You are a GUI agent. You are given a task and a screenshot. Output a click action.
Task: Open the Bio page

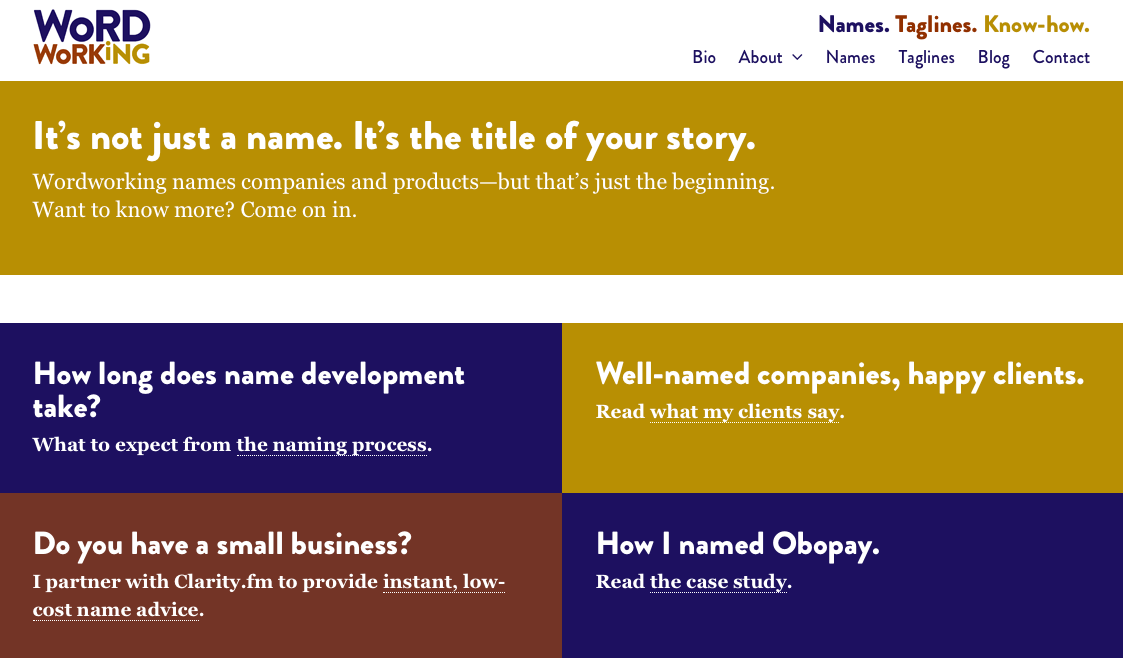click(704, 57)
